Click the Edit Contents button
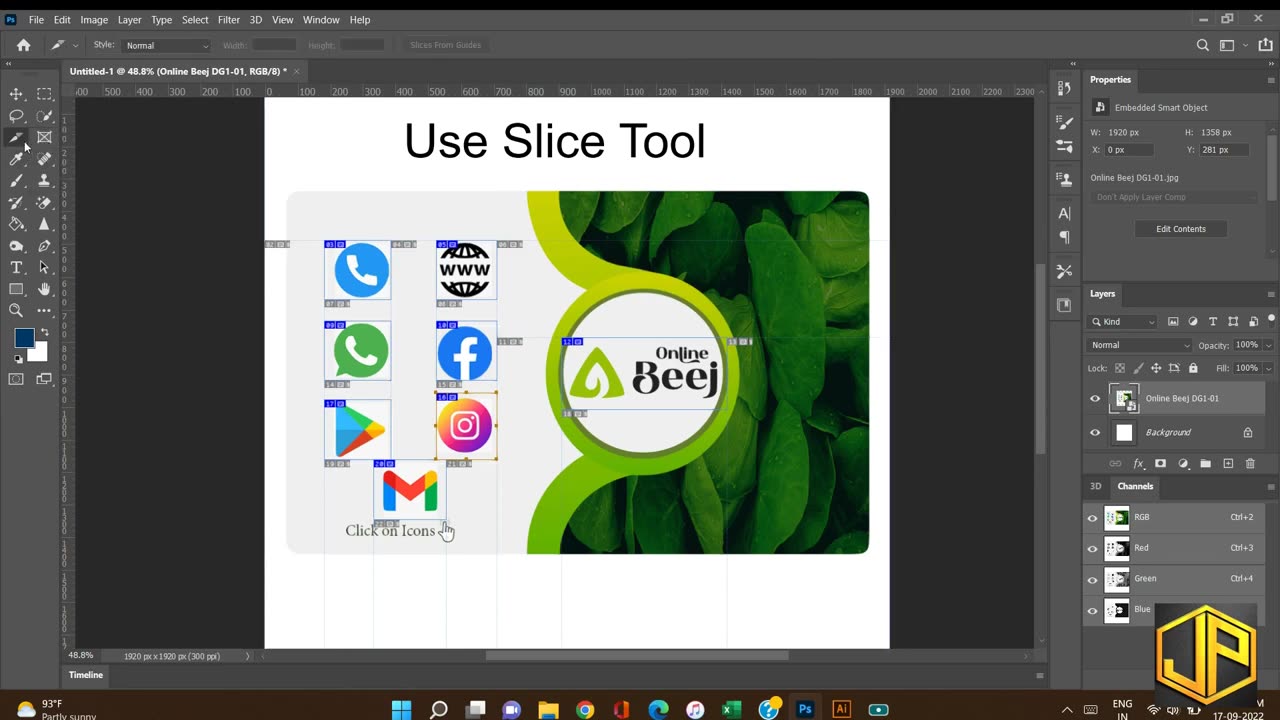 click(x=1181, y=229)
